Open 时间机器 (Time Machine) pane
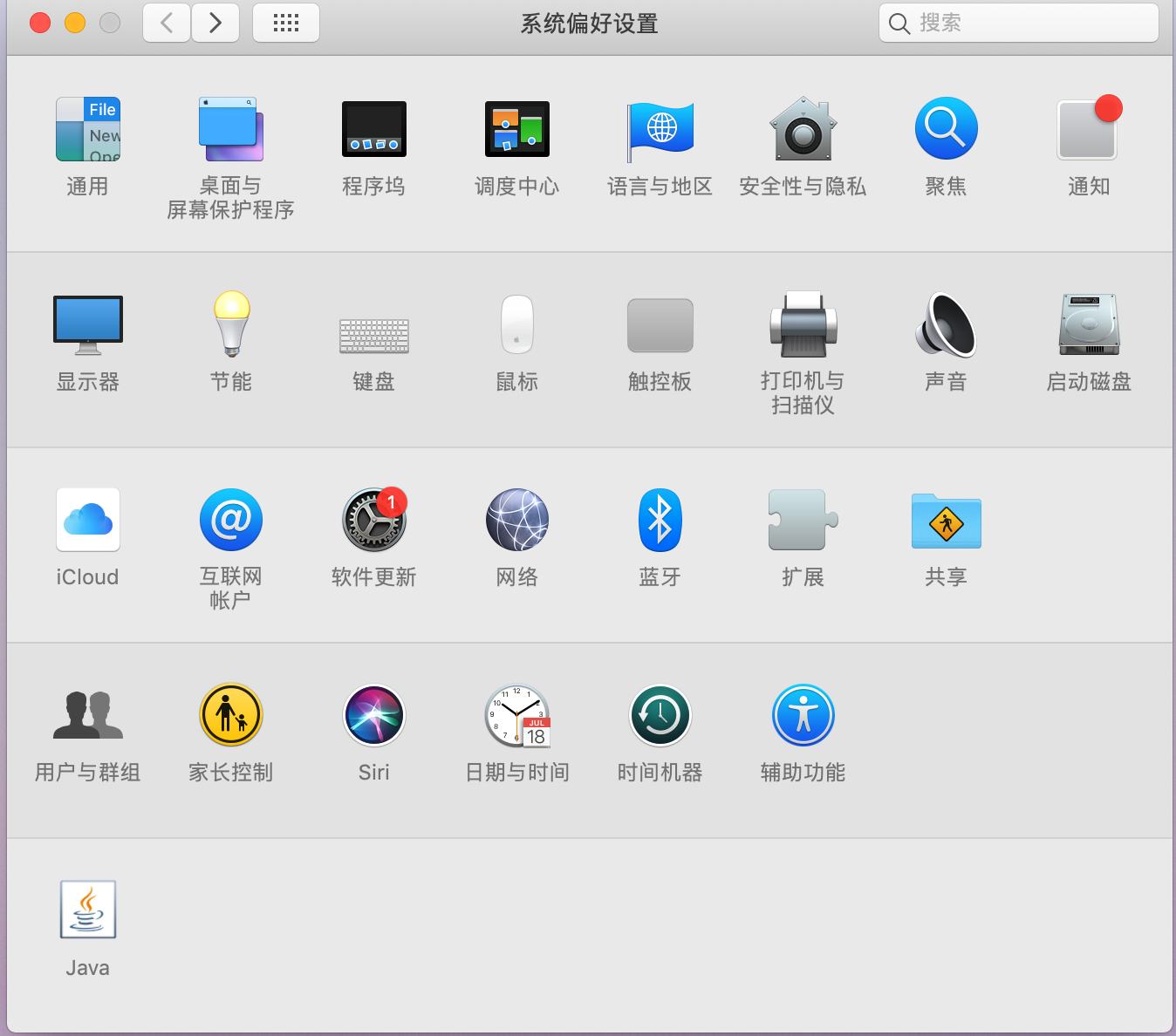This screenshot has height=1036, width=1176. point(660,715)
